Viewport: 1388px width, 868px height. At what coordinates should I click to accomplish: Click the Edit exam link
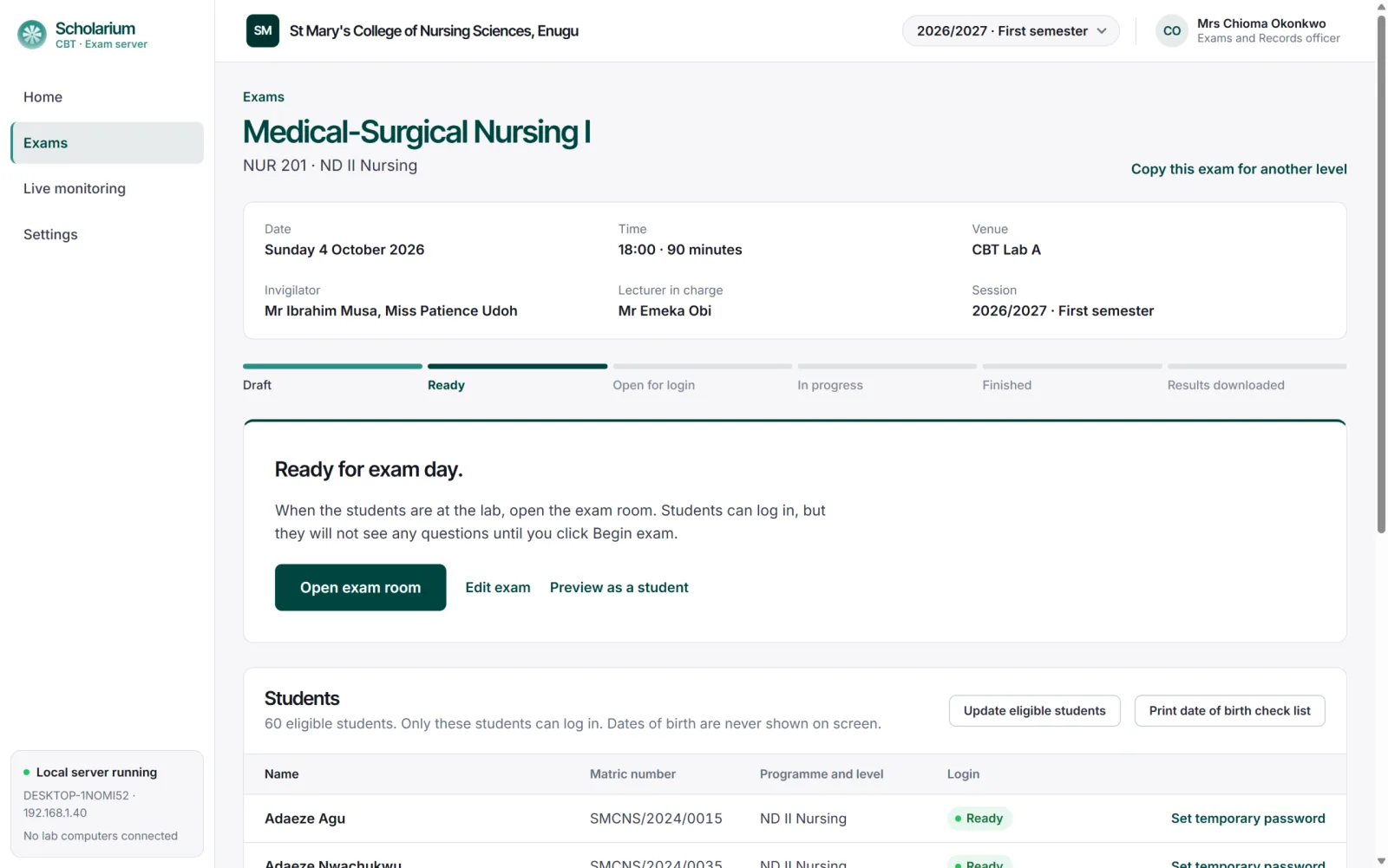click(498, 587)
